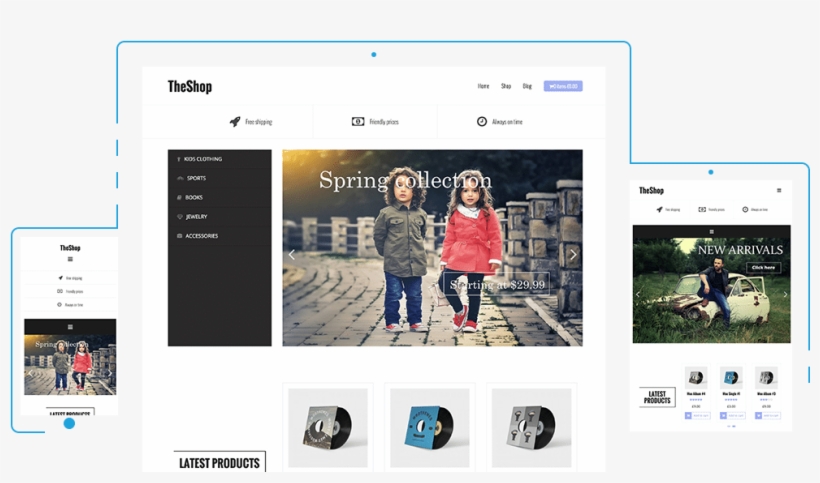Open the brown vinyl record product thumbnail
Viewport: 820px width, 483px height.
click(328, 428)
